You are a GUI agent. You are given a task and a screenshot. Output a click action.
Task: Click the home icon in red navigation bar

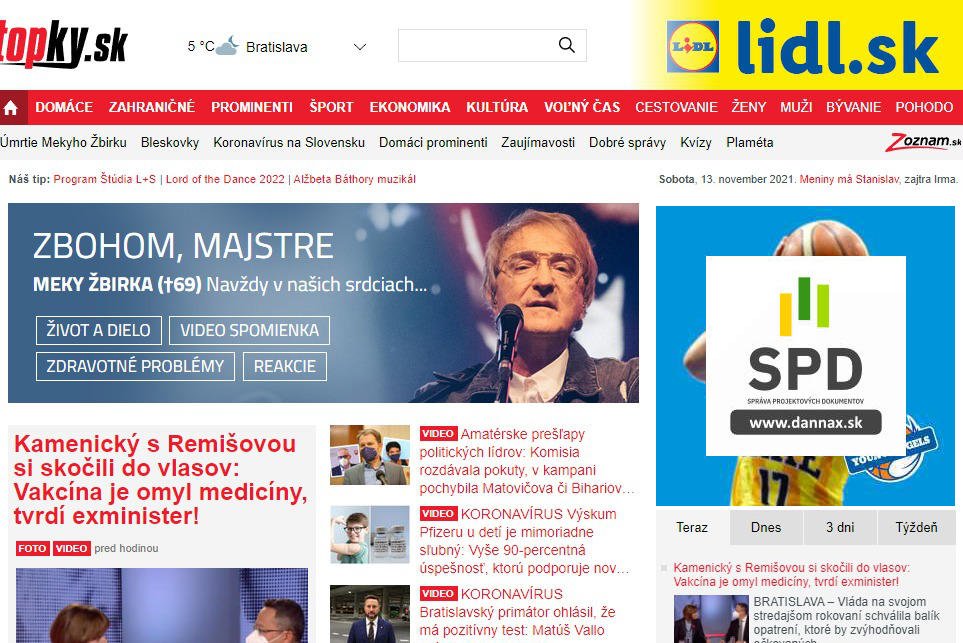[x=11, y=108]
